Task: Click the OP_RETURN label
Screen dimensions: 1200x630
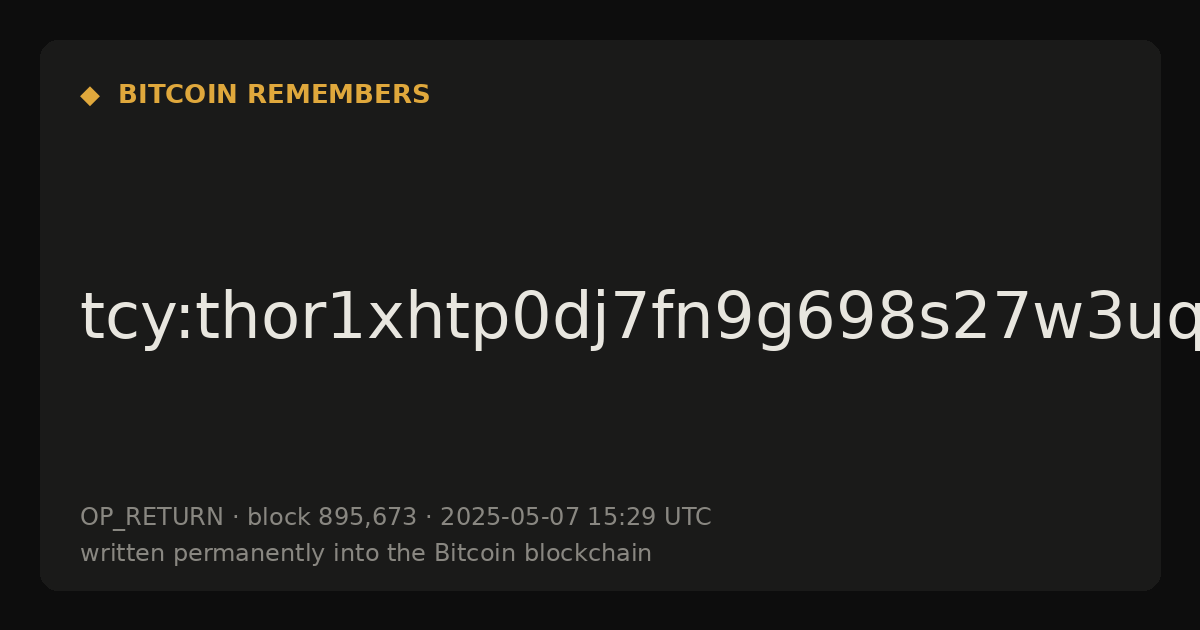Action: coord(152,517)
